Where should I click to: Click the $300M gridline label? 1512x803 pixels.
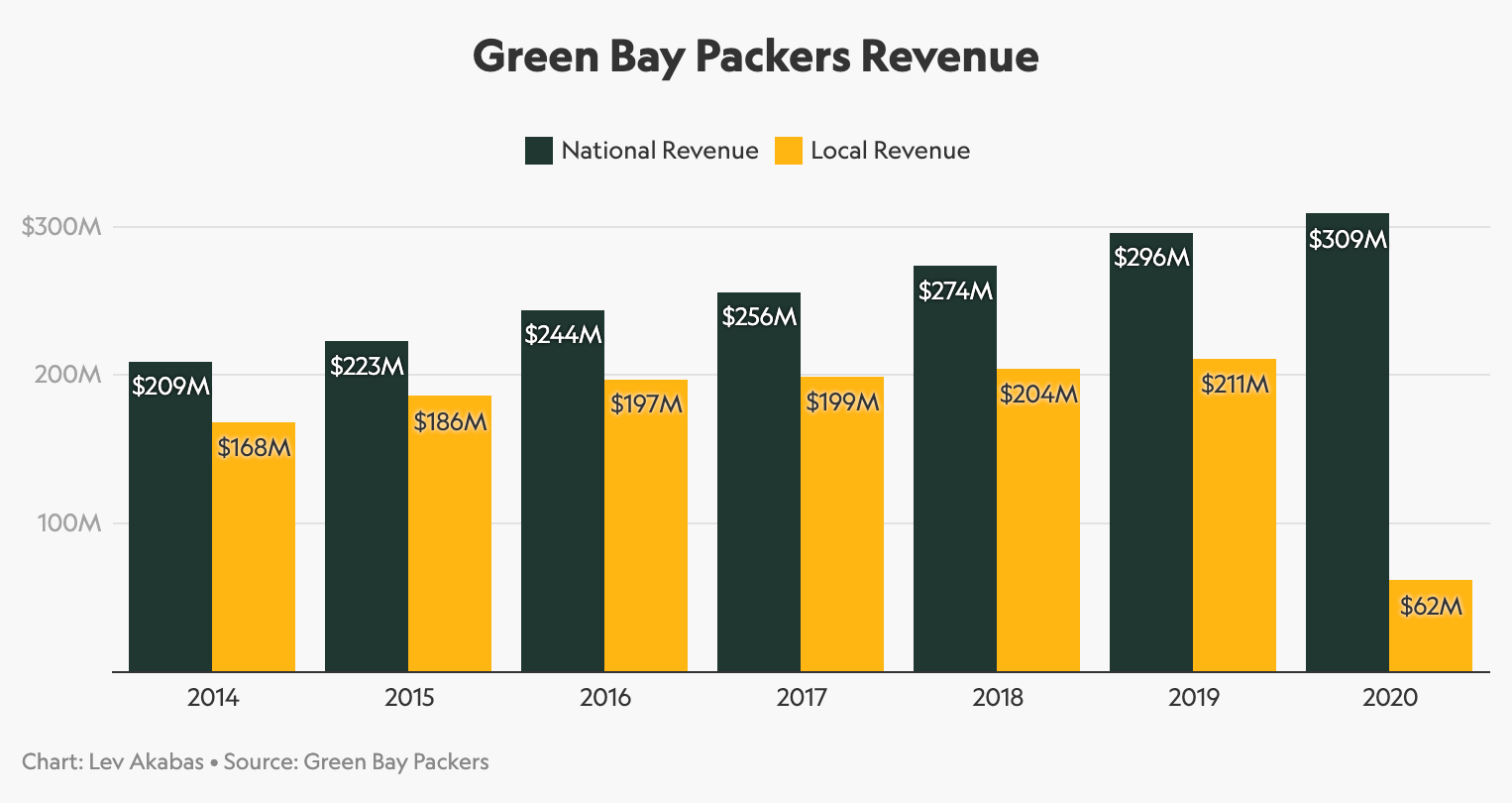[x=61, y=225]
